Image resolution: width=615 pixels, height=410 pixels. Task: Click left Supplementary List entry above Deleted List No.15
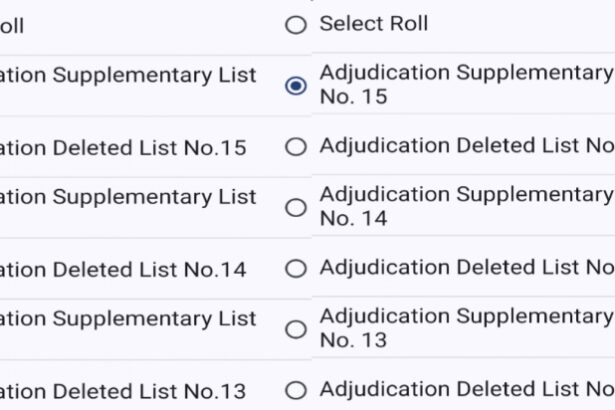click(x=128, y=75)
